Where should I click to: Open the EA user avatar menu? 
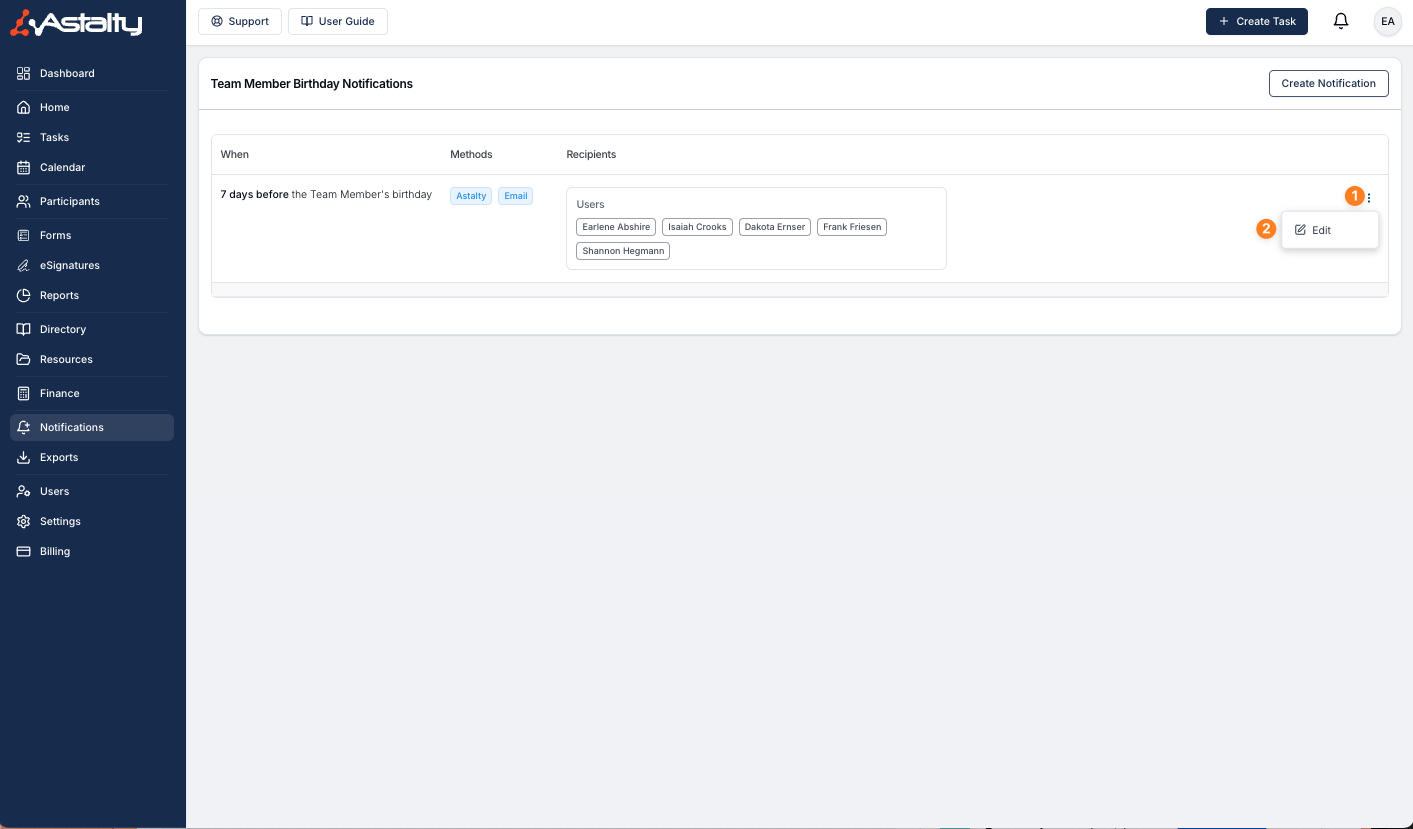point(1387,21)
